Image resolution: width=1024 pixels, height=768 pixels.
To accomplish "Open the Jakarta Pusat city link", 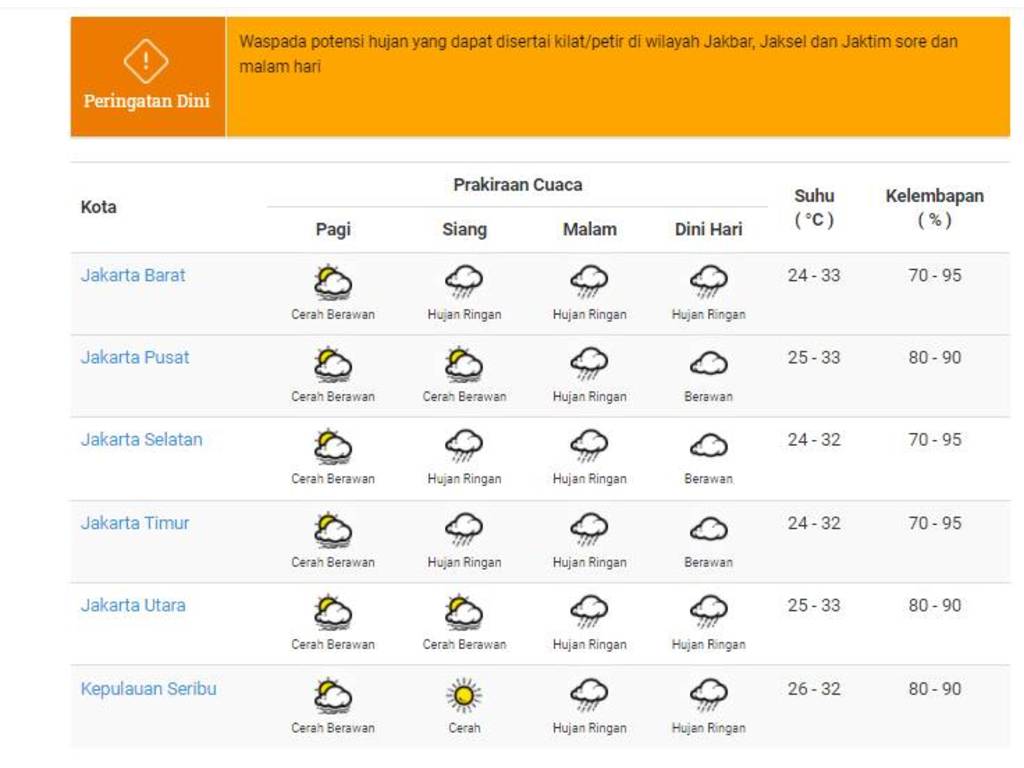I will click(135, 357).
